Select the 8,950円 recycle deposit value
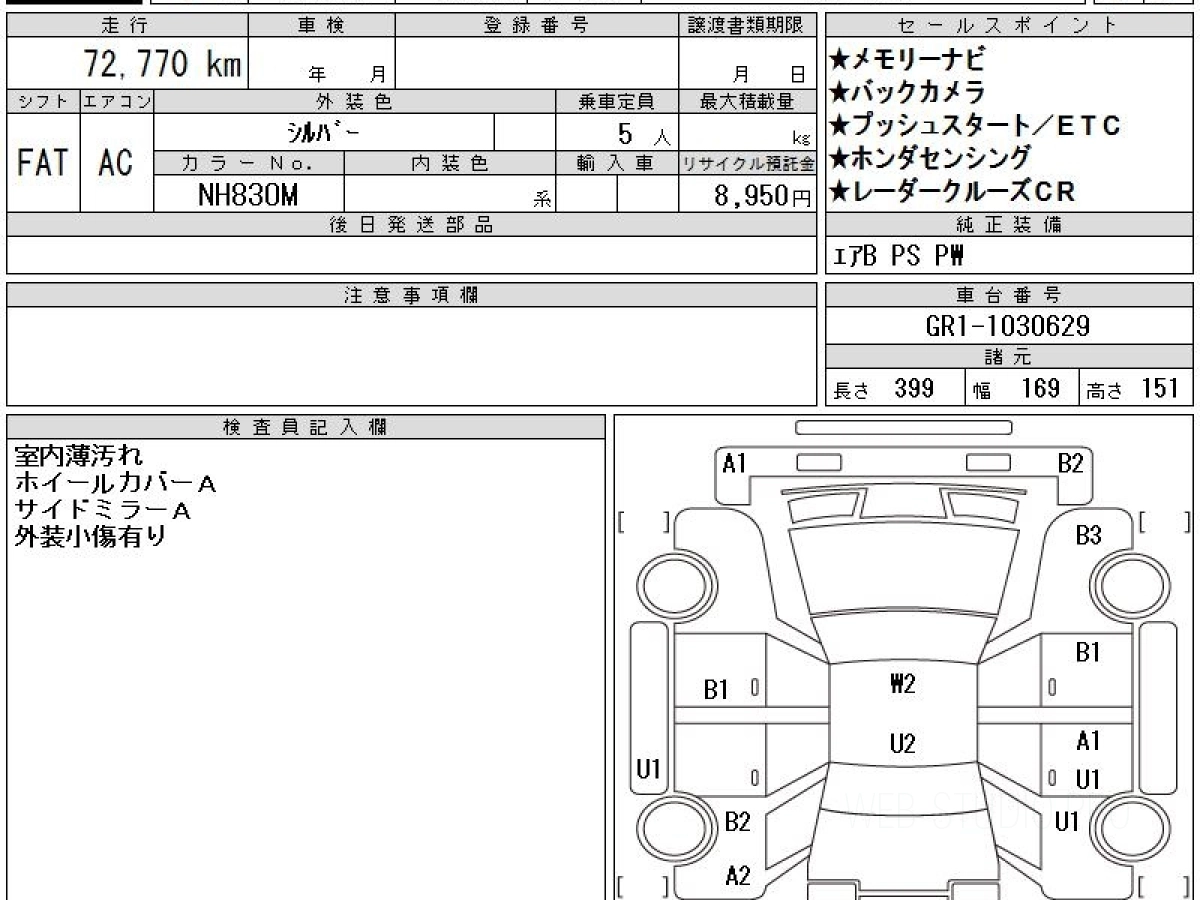The image size is (1200, 900). [762, 196]
